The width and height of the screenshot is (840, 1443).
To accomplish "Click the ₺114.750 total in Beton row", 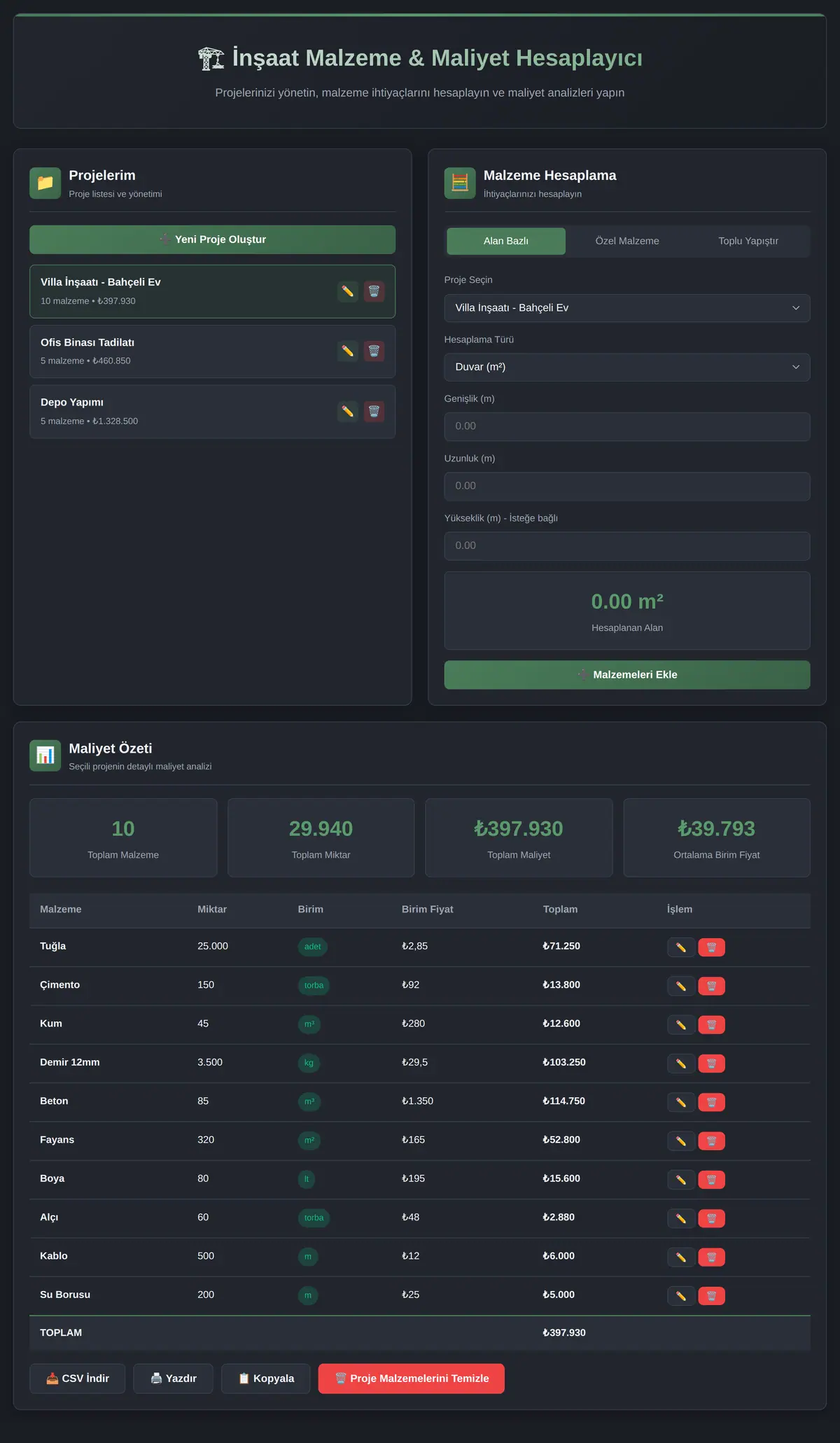I will (x=564, y=1101).
